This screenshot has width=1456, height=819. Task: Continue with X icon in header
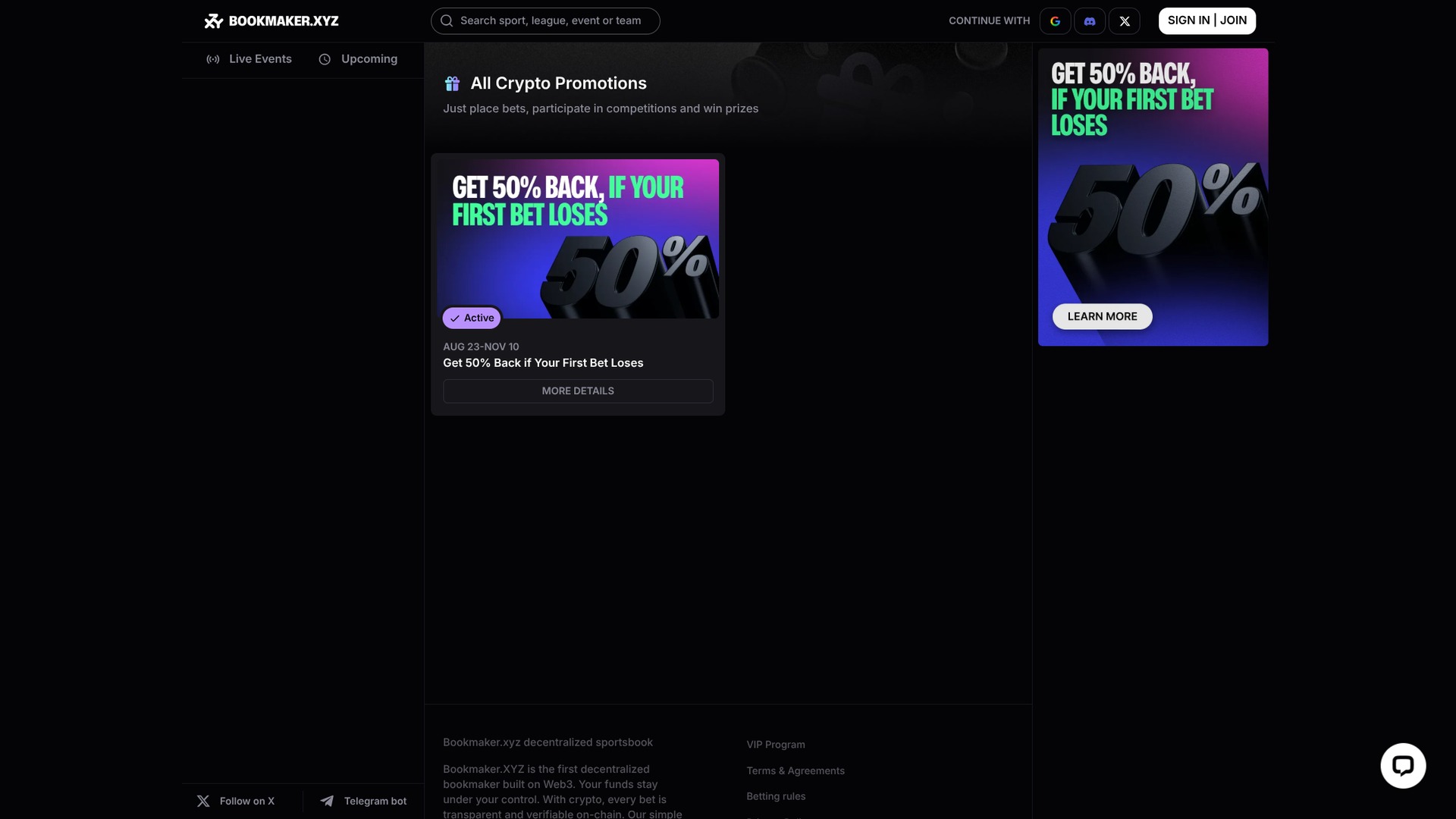1125,21
